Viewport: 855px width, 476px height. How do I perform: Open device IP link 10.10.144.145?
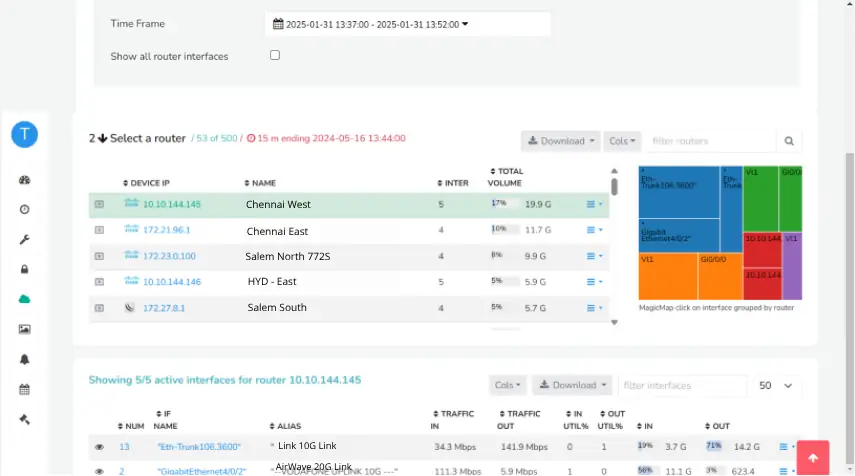point(172,204)
